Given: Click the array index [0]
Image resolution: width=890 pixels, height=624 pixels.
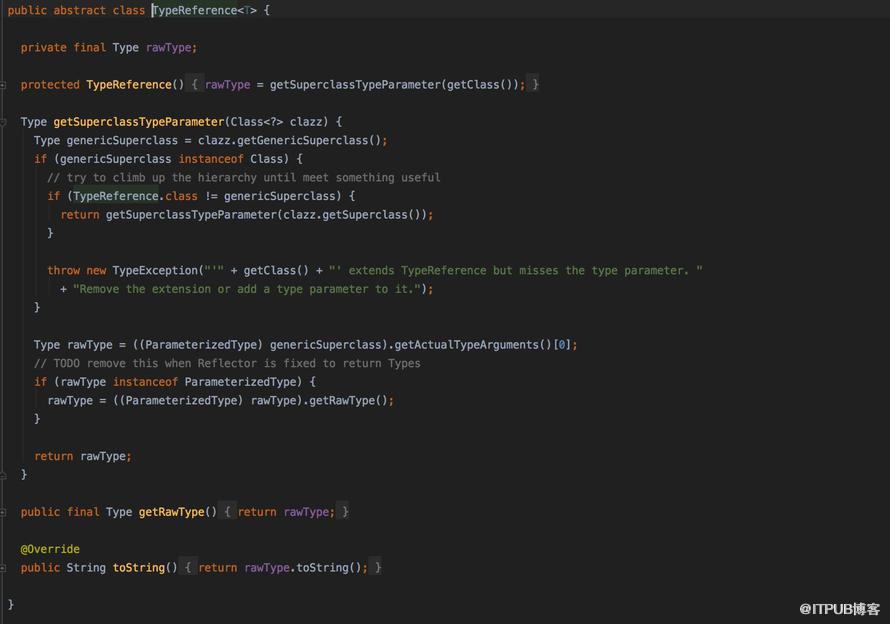Looking at the screenshot, I should [561, 345].
